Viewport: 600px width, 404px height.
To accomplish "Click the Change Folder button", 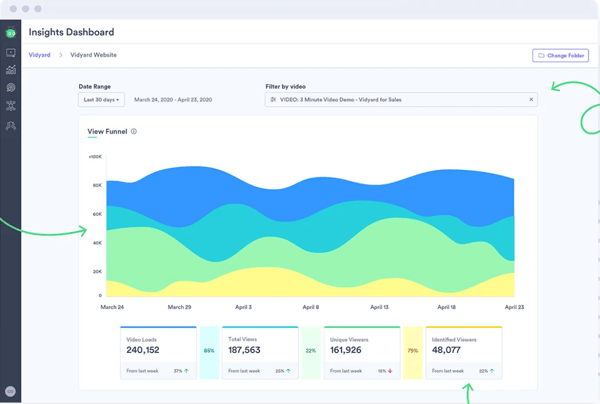I will [560, 55].
